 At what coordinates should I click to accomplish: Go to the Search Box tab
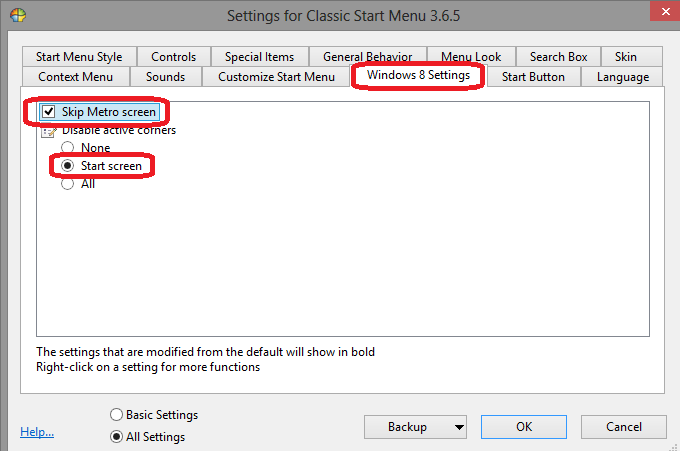pyautogui.click(x=558, y=57)
